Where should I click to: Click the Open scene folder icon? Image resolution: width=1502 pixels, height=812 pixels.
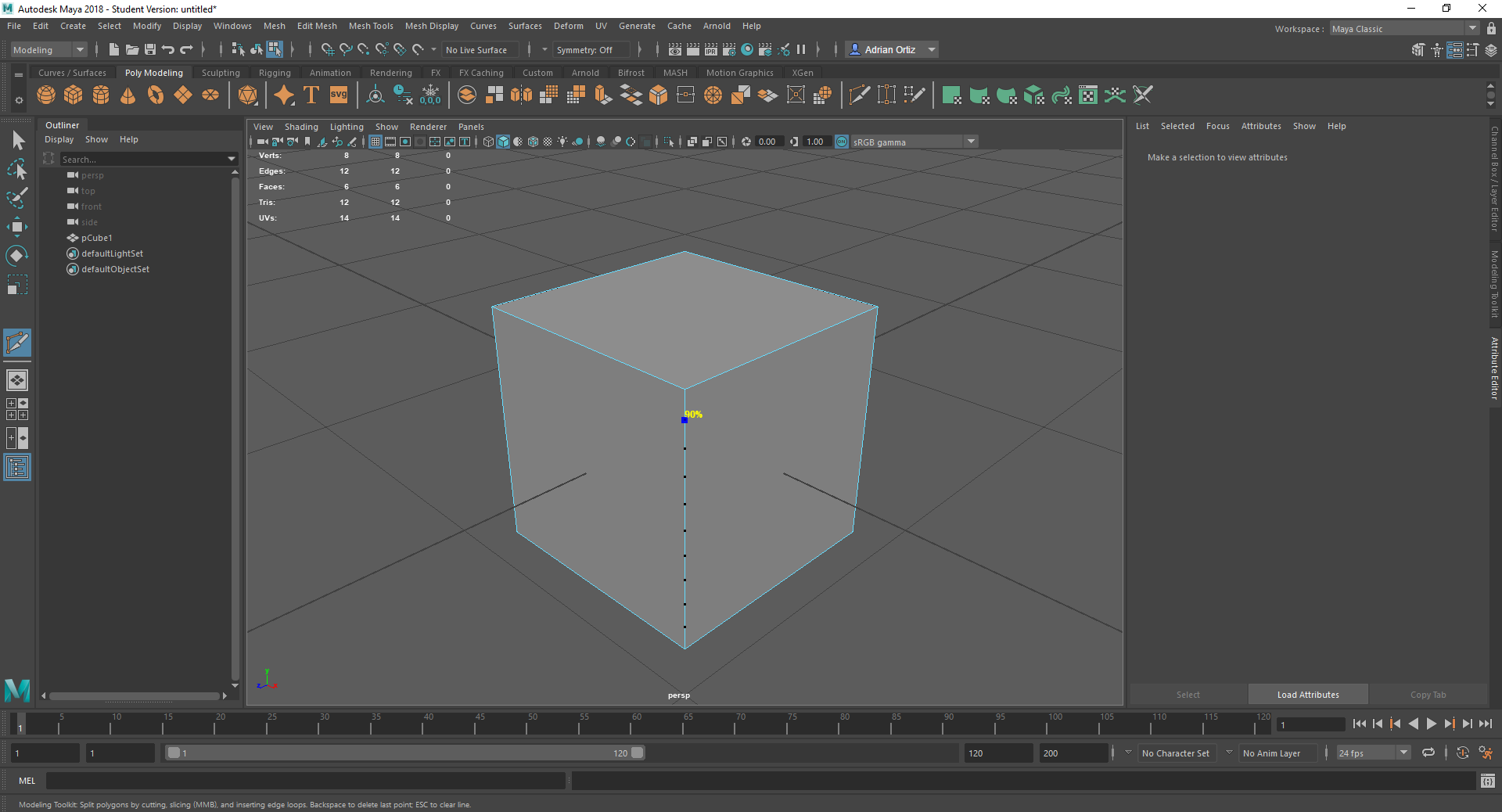[132, 49]
